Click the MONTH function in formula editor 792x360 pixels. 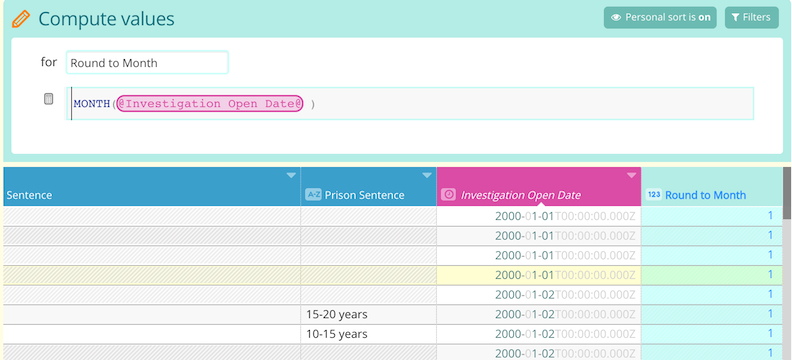[x=91, y=104]
